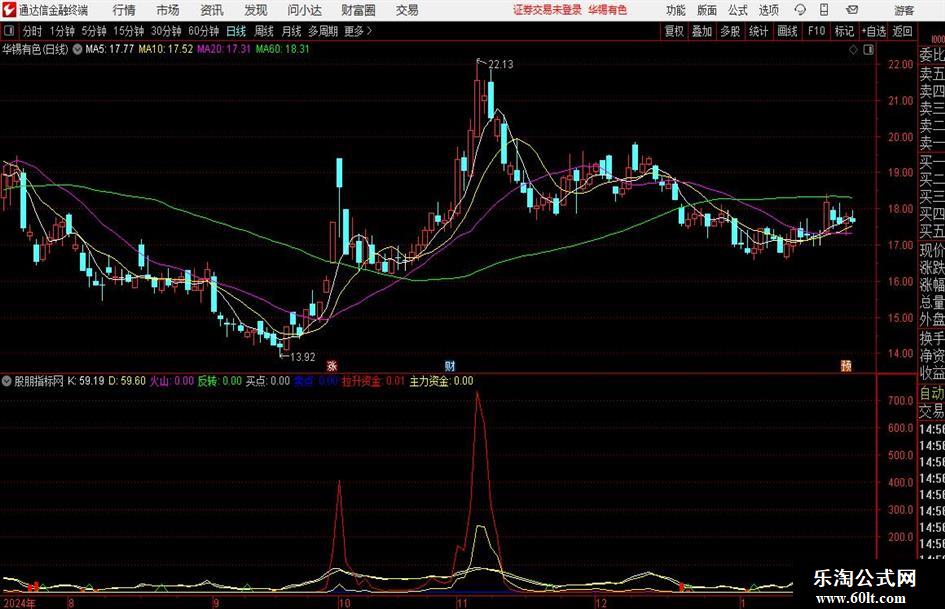The image size is (945, 609).
Task: Click the 统计 statistics button
Action: (x=759, y=31)
